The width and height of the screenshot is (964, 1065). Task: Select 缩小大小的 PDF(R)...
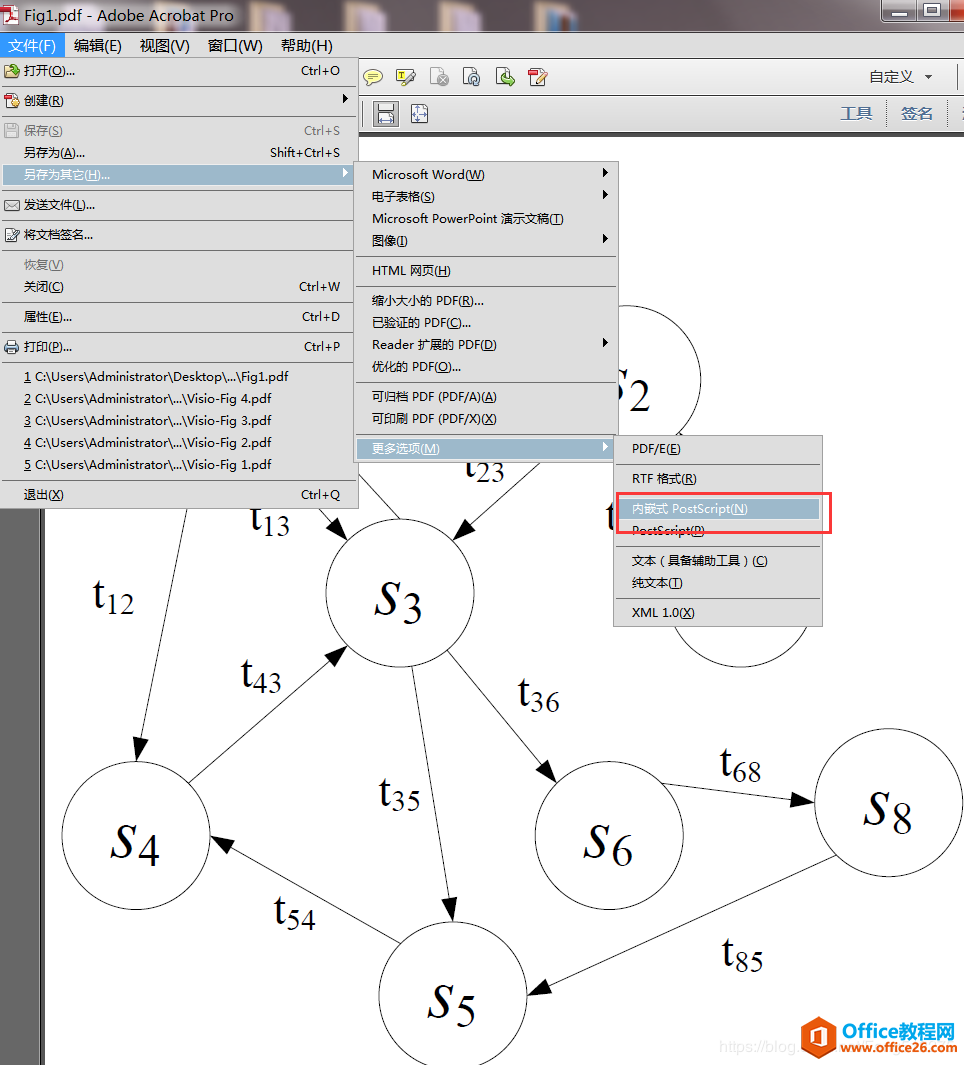[x=486, y=301]
